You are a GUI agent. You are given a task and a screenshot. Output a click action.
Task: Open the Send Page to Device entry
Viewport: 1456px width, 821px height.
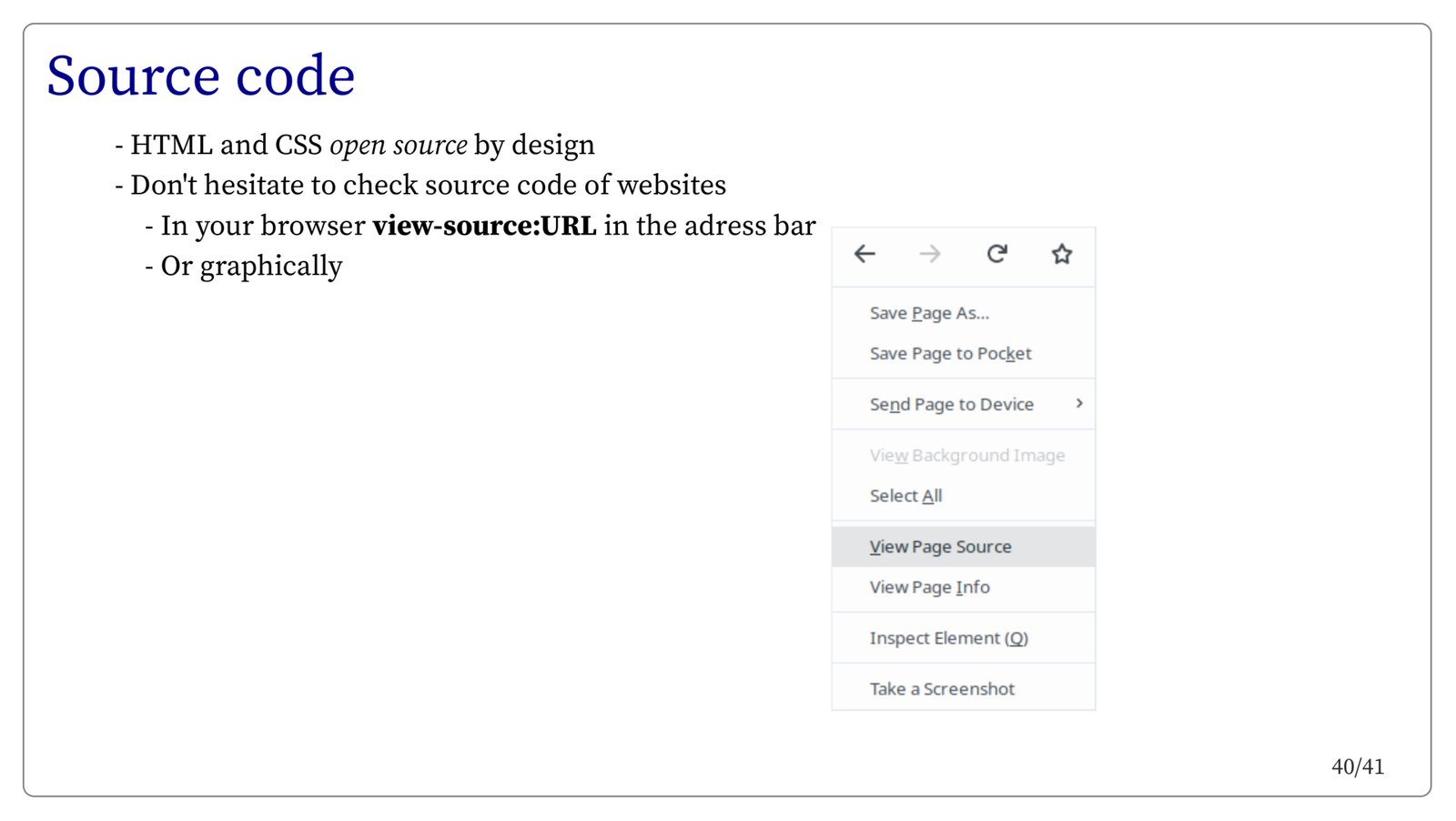point(951,404)
